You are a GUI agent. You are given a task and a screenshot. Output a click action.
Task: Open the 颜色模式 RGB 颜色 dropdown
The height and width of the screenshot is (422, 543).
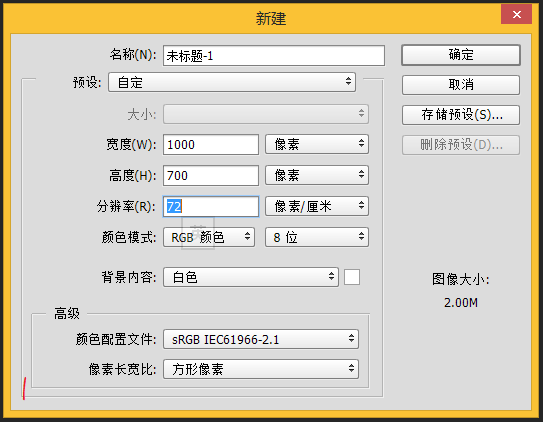(209, 237)
